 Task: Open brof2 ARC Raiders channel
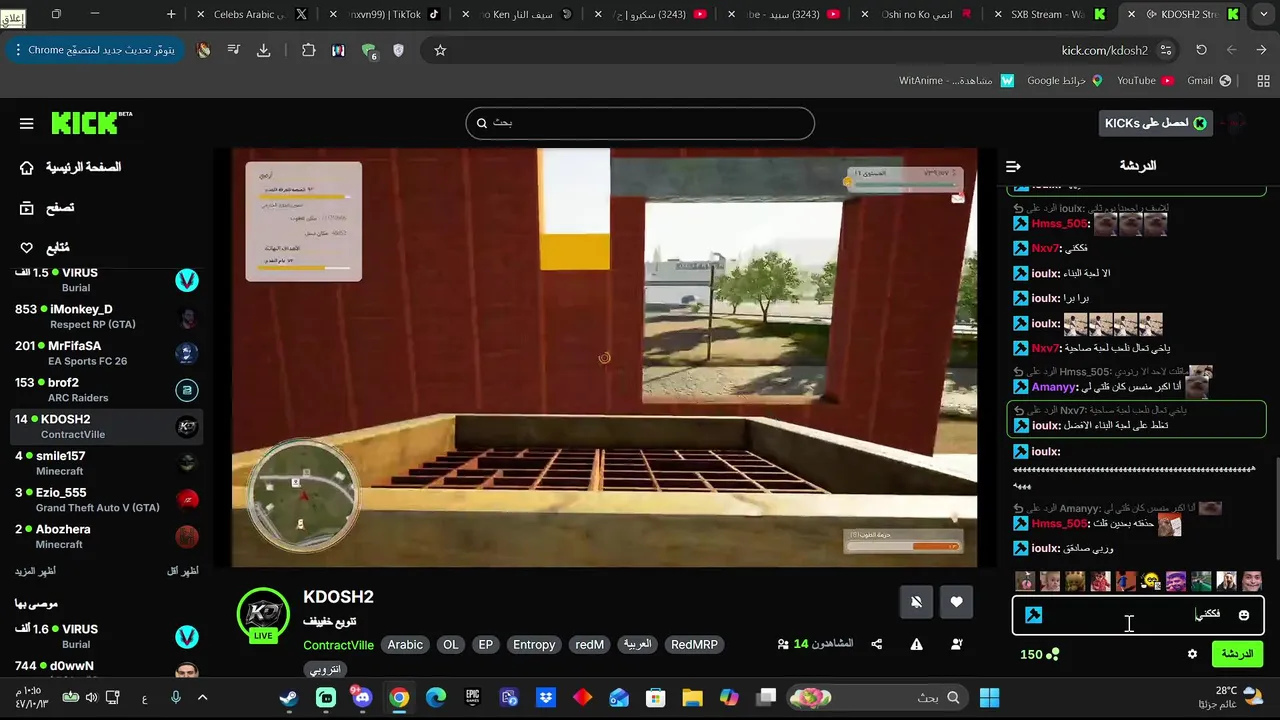point(105,390)
